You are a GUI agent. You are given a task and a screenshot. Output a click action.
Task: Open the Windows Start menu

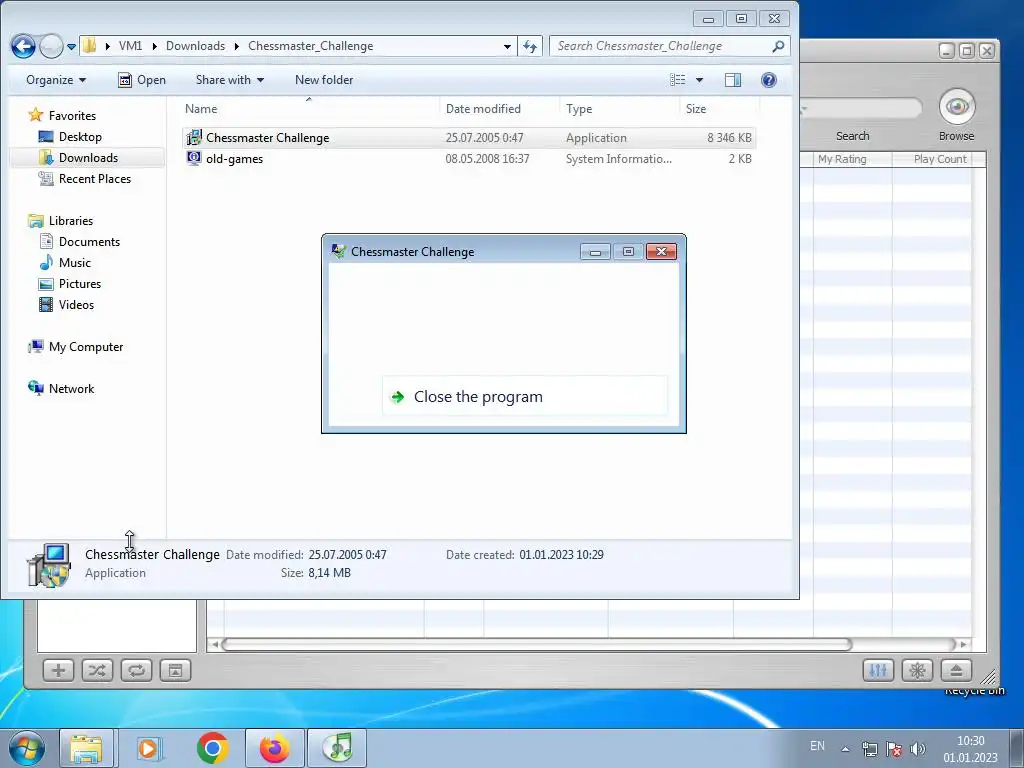point(27,748)
